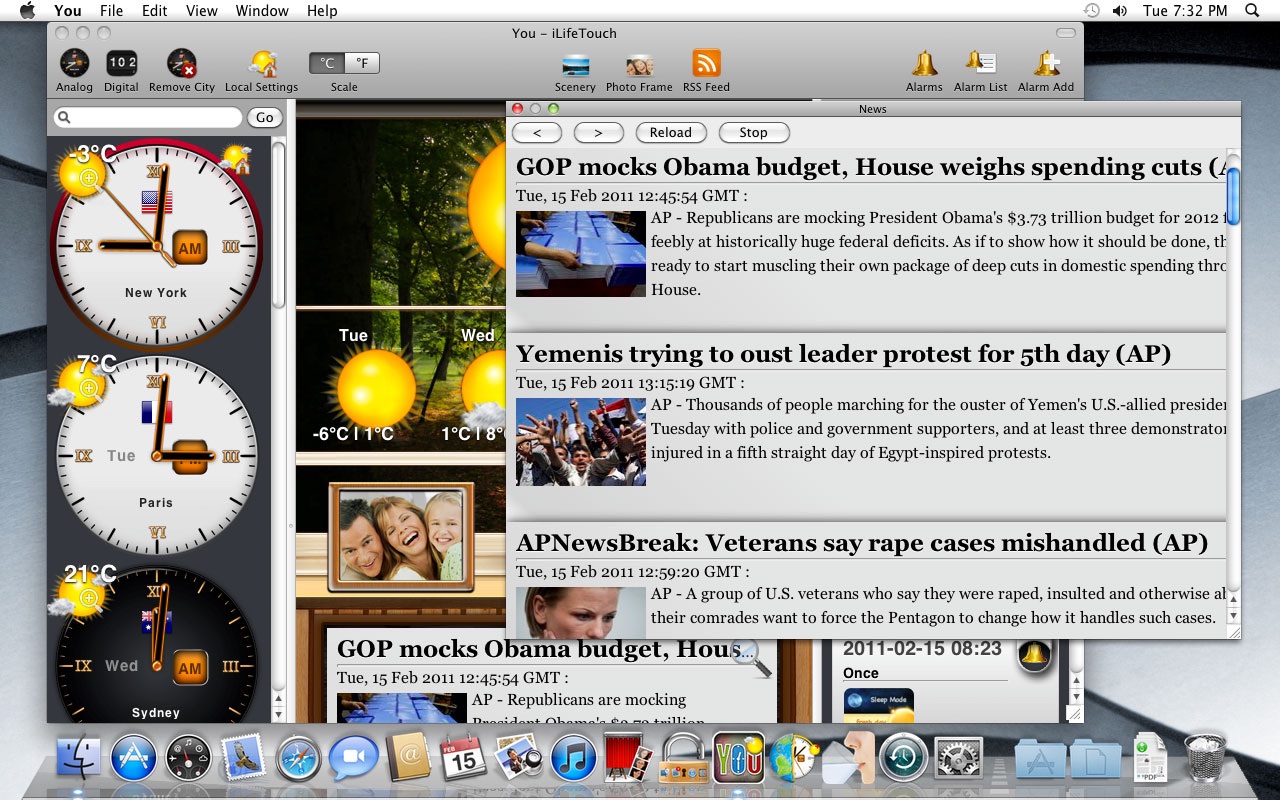The image size is (1280, 800).
Task: Switch temperature scale to °F
Action: coord(362,63)
